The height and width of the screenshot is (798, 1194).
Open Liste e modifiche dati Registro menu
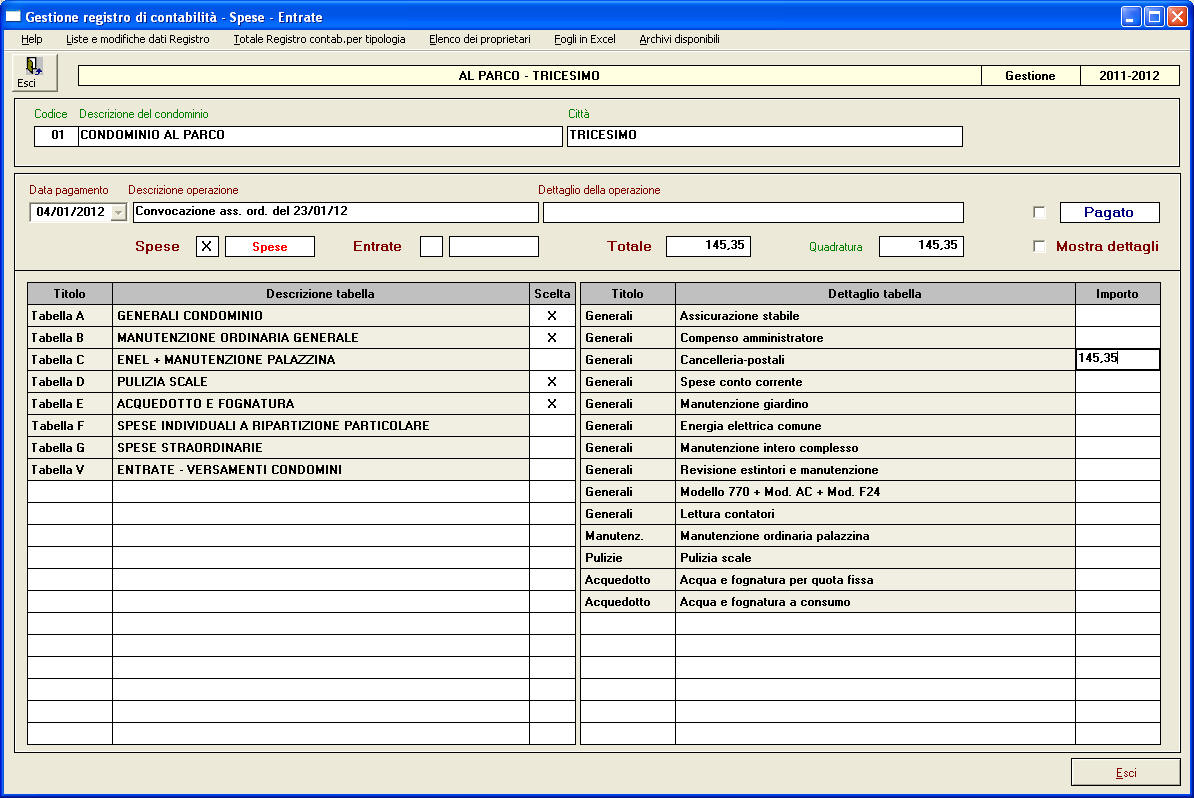point(138,39)
